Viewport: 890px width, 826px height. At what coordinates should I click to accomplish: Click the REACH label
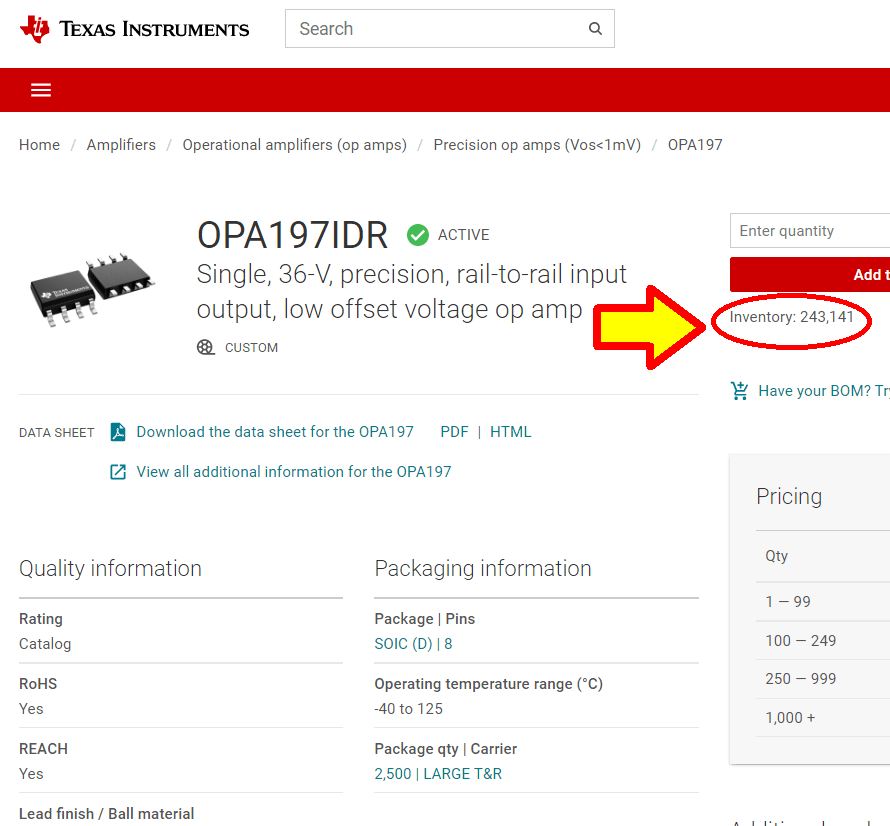[43, 749]
